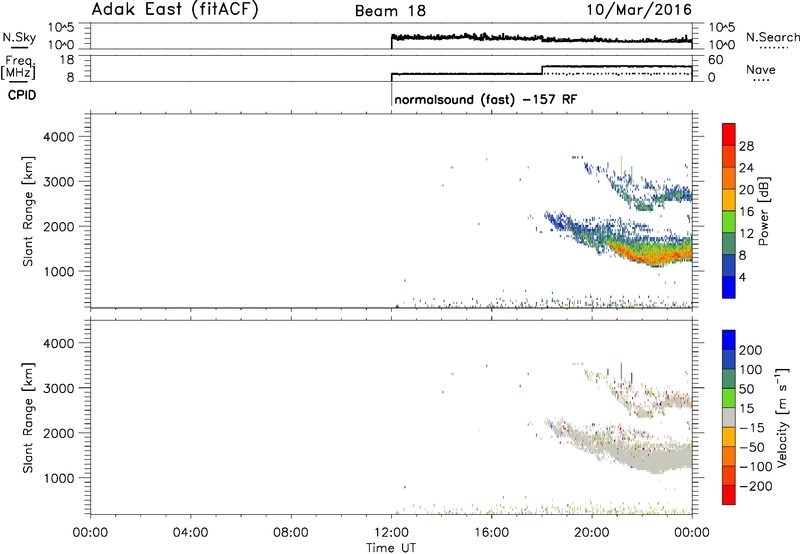
Task: Click the green 15–50 velocity swatch
Action: (729, 398)
